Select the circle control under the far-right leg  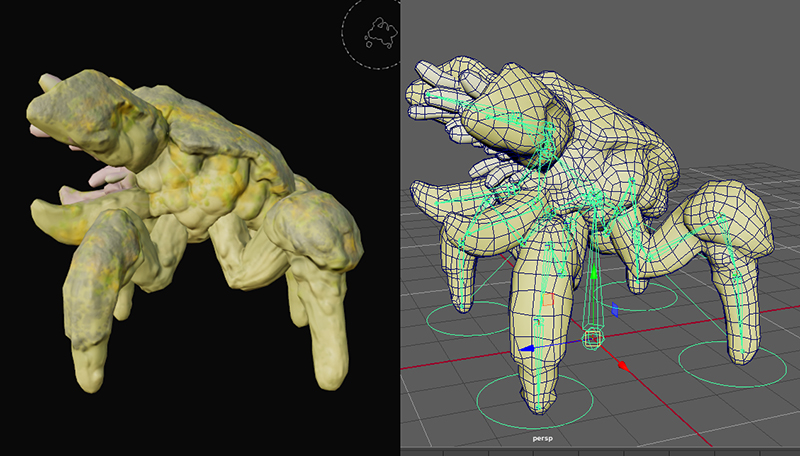(732, 364)
